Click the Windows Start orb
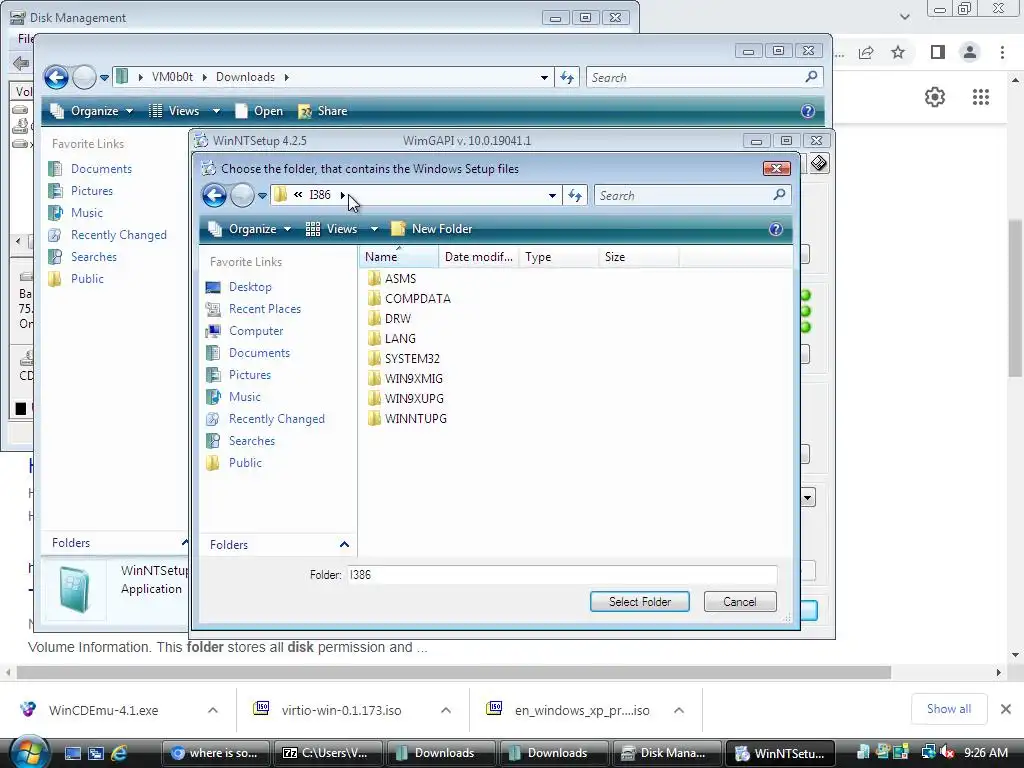Image resolution: width=1024 pixels, height=768 pixels. (28, 752)
